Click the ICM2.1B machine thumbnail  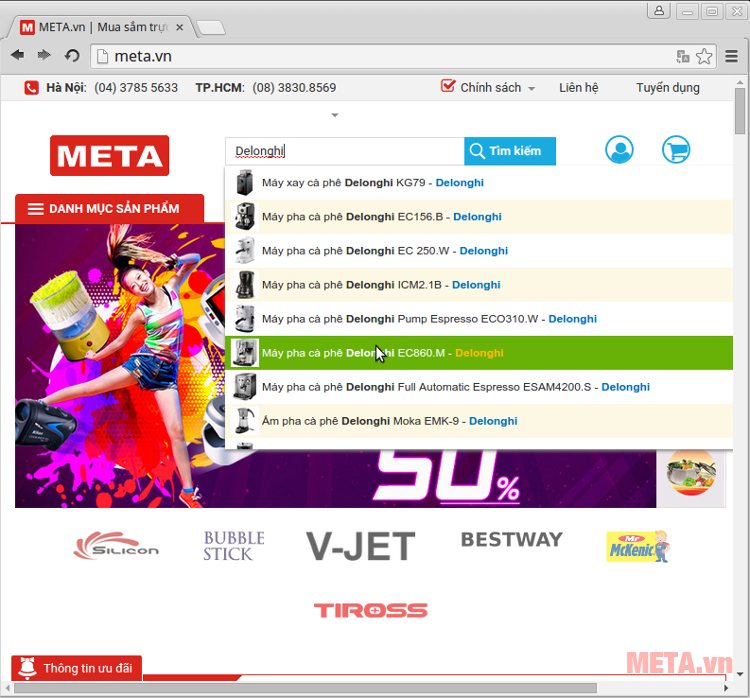click(245, 285)
